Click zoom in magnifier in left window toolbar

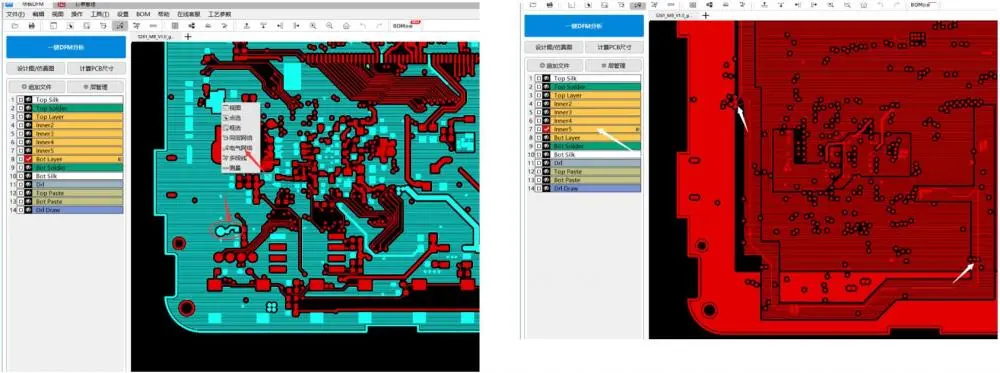[312, 26]
